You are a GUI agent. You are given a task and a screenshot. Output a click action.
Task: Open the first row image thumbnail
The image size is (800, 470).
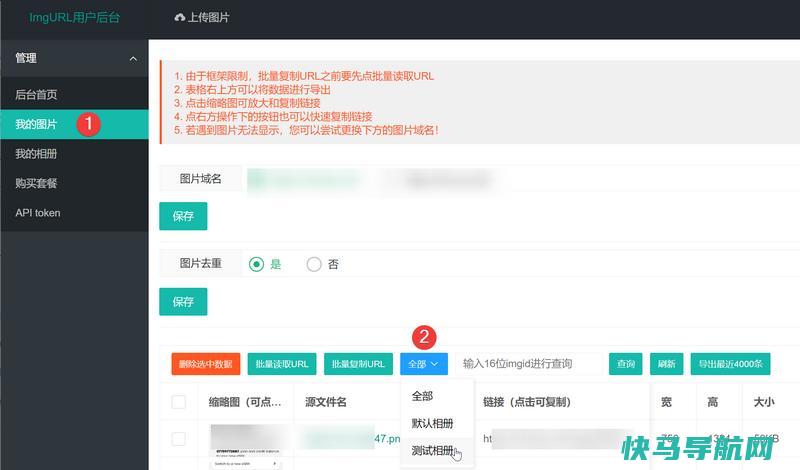246,447
